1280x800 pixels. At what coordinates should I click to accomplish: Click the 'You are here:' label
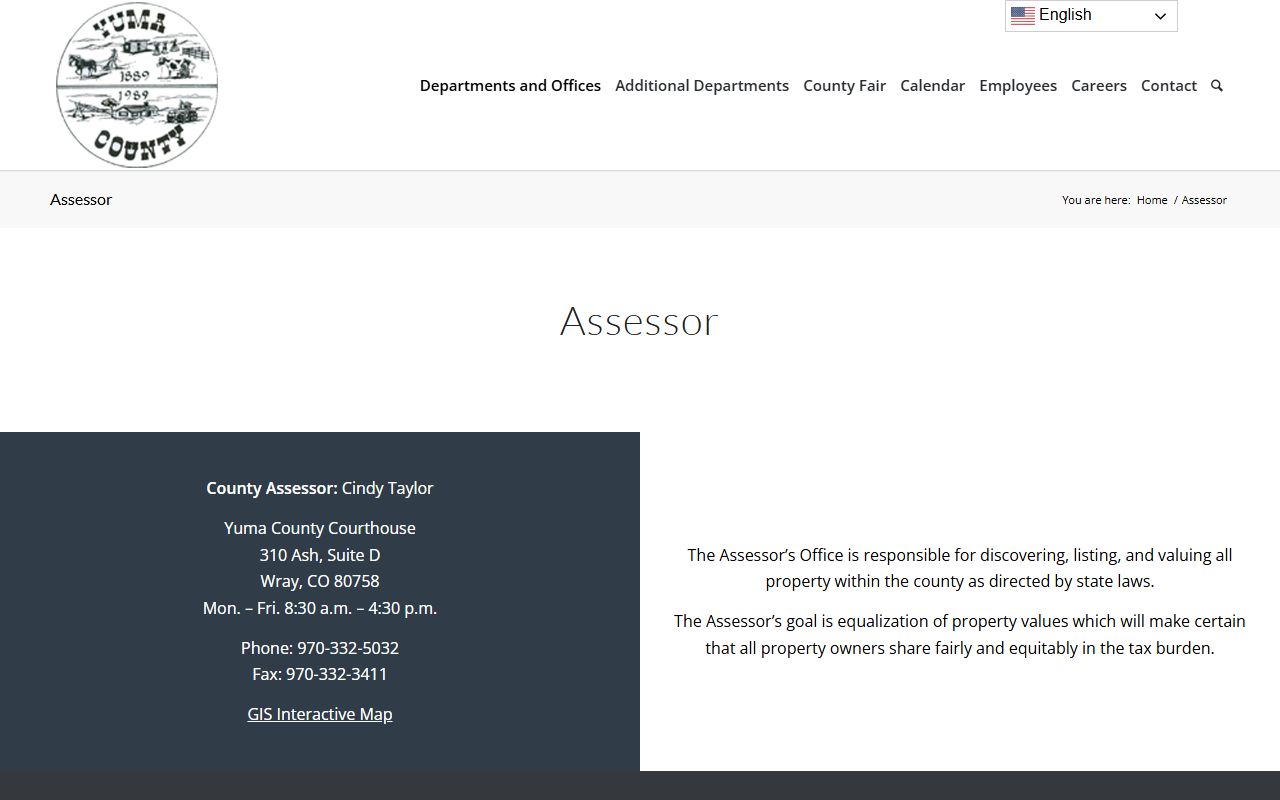(1096, 200)
